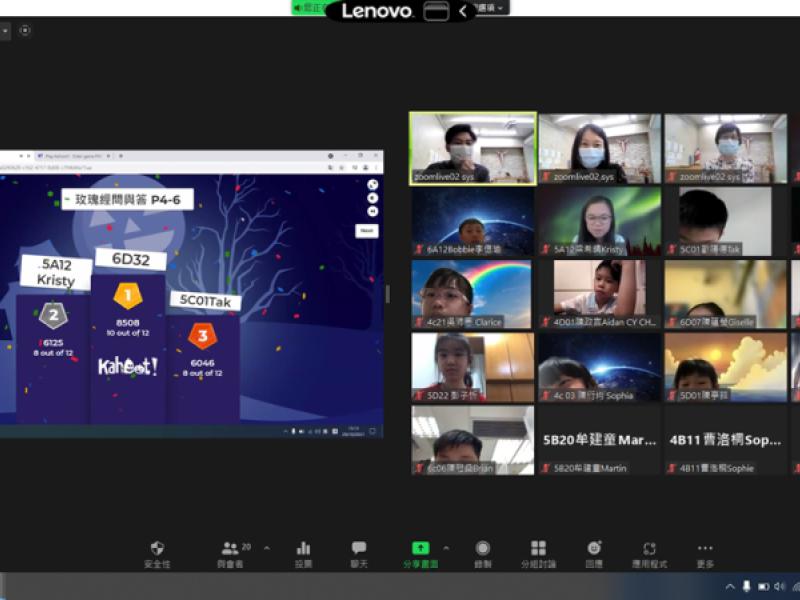This screenshot has height=600, width=800.
Task: Select the 5D01 clouds-background tile
Action: point(726,367)
